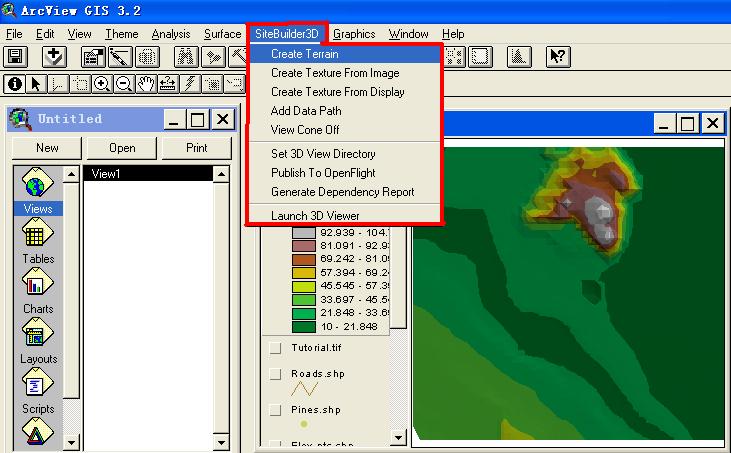The height and width of the screenshot is (453, 731).
Task: Select the filled dotted-square tool beside Hot Link
Action: pyautogui.click(x=212, y=84)
